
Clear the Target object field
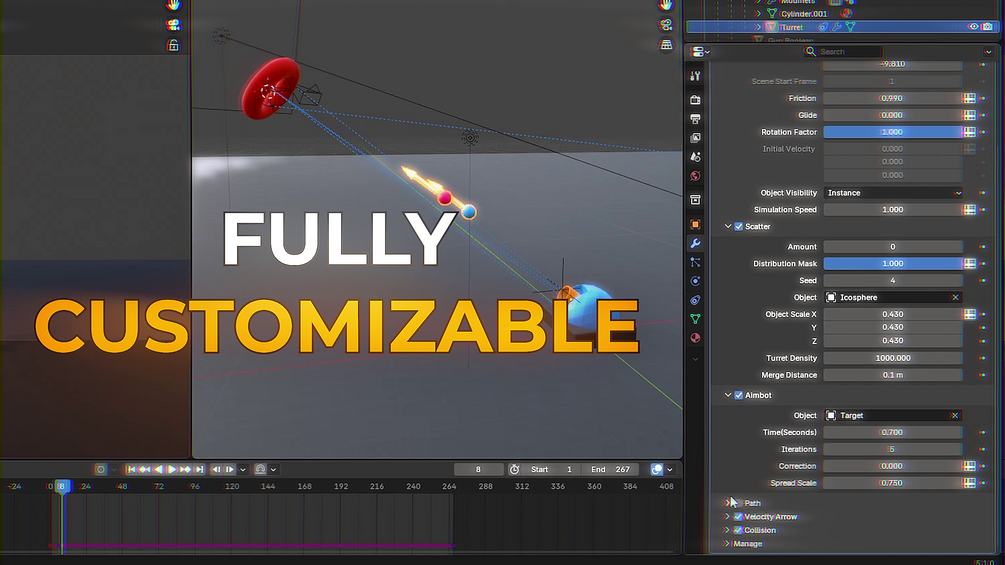coord(954,415)
